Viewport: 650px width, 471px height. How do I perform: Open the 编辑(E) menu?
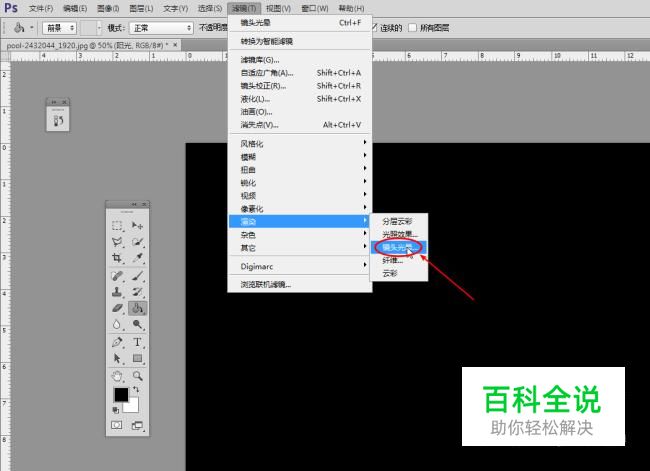pyautogui.click(x=75, y=8)
